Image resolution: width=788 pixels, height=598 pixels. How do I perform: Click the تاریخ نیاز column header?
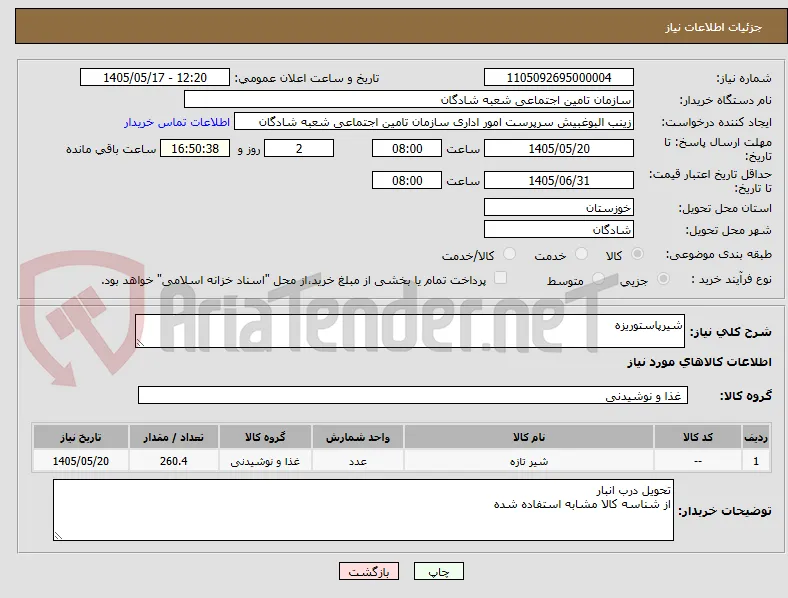pos(80,437)
